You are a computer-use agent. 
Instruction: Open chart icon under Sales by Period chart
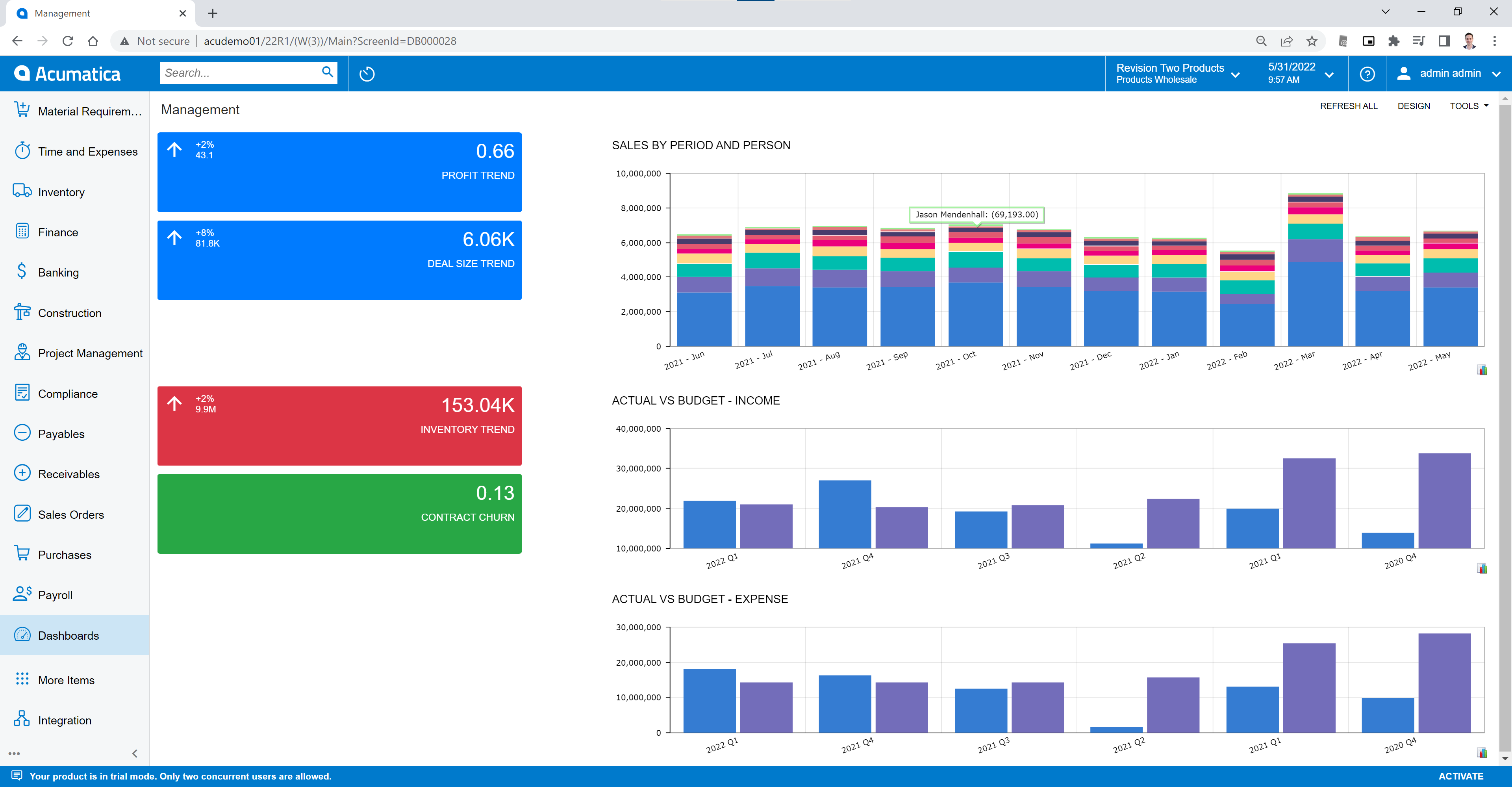(1482, 370)
